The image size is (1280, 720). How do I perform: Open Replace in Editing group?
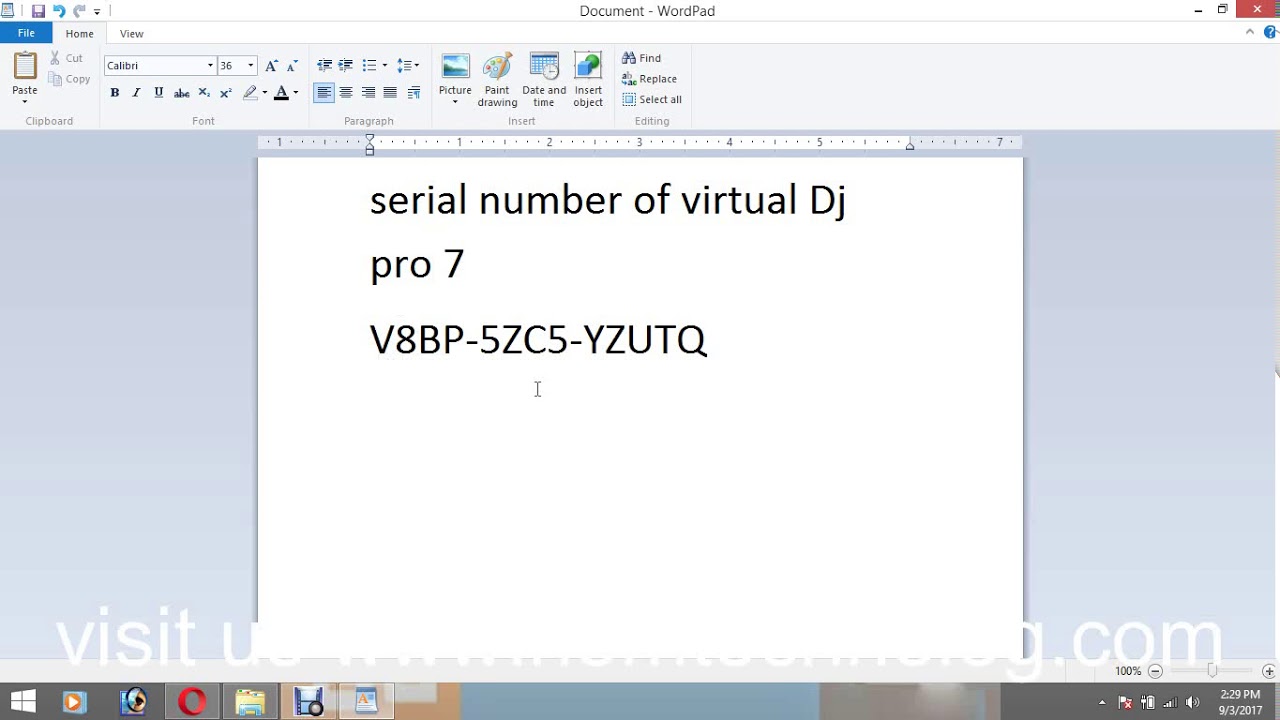[x=649, y=79]
